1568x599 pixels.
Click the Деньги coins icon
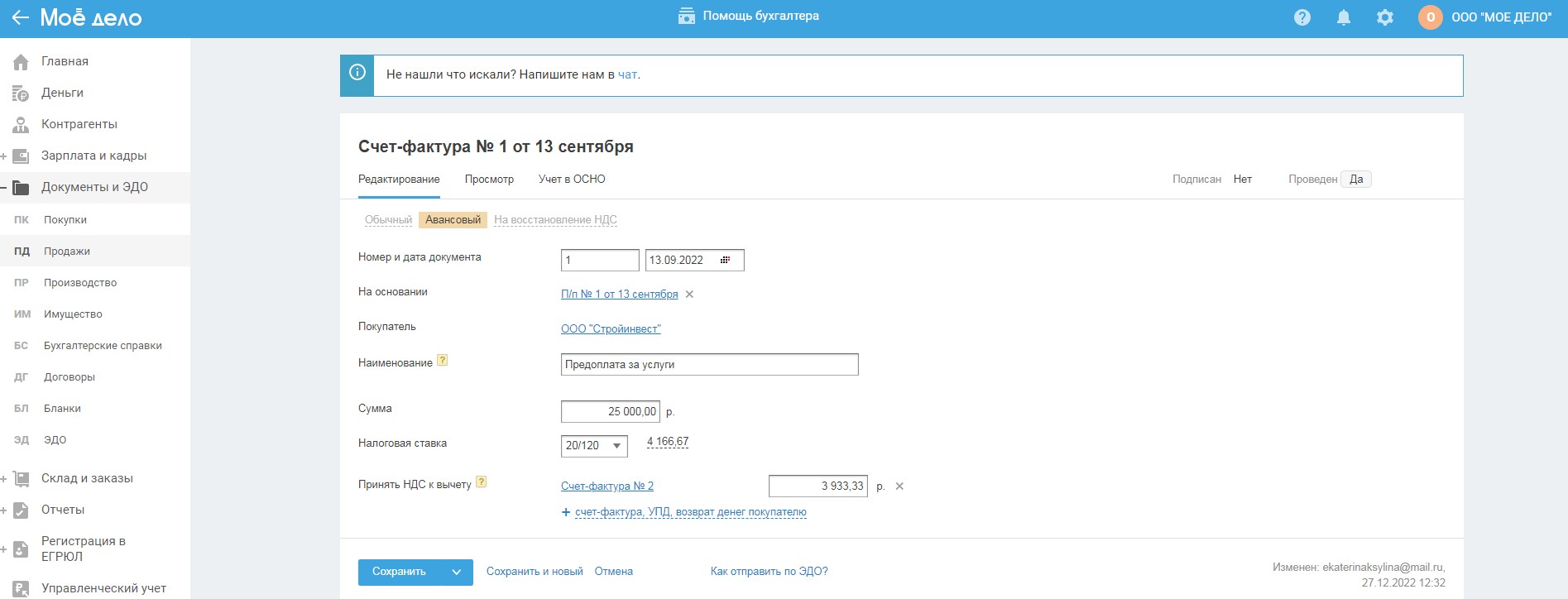21,93
